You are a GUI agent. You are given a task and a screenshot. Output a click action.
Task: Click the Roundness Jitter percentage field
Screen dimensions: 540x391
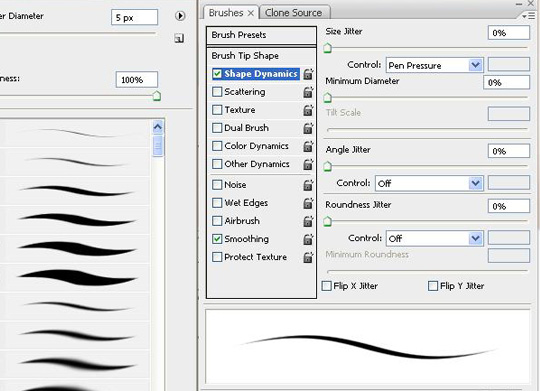click(509, 206)
